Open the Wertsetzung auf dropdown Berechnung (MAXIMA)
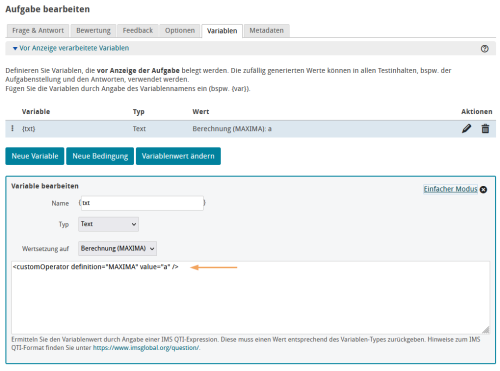Image resolution: width=500 pixels, height=371 pixels. pyautogui.click(x=117, y=248)
